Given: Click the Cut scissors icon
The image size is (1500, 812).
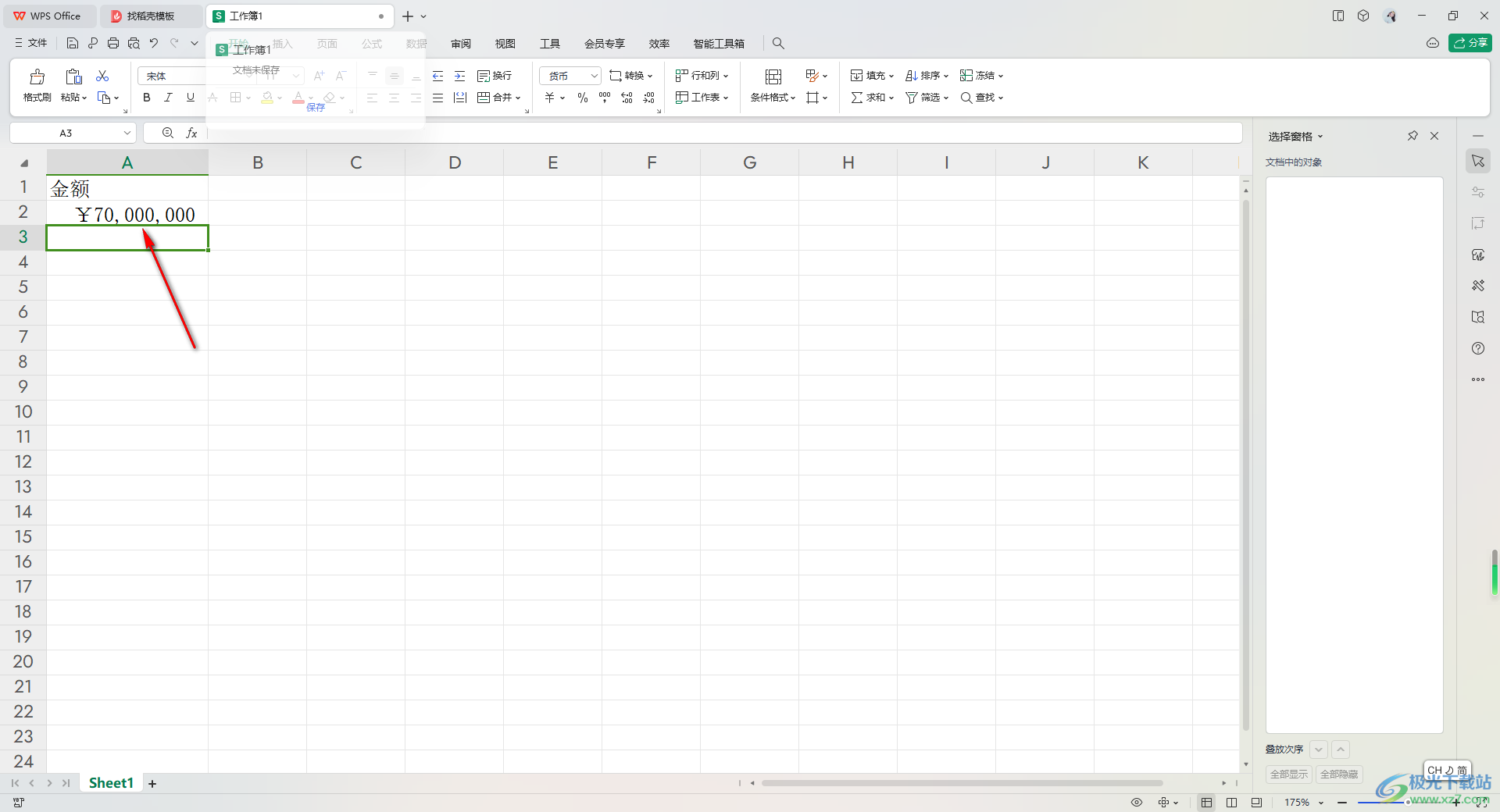Looking at the screenshot, I should (x=102, y=76).
